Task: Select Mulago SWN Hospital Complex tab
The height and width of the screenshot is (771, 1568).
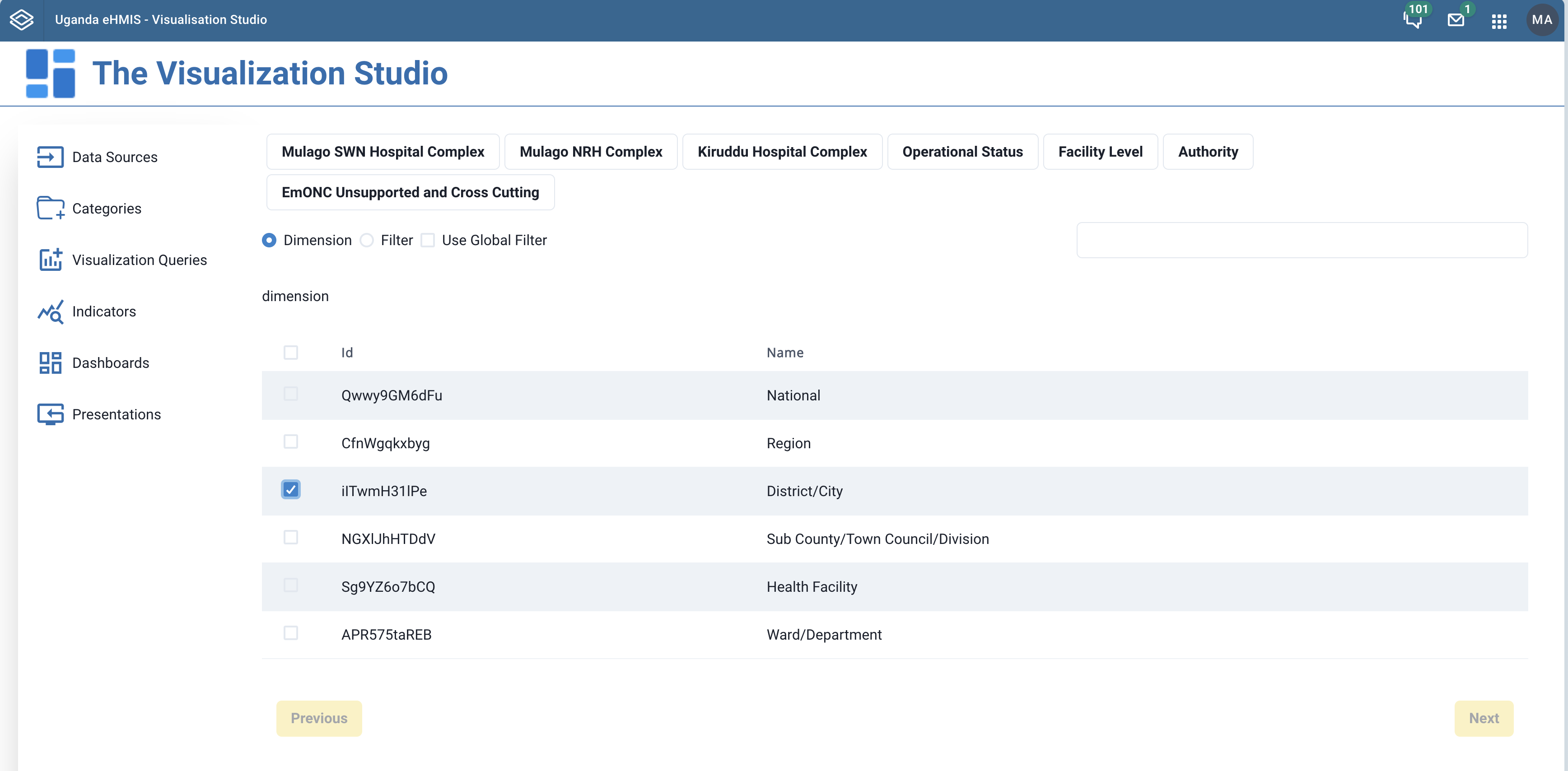Action: 383,152
